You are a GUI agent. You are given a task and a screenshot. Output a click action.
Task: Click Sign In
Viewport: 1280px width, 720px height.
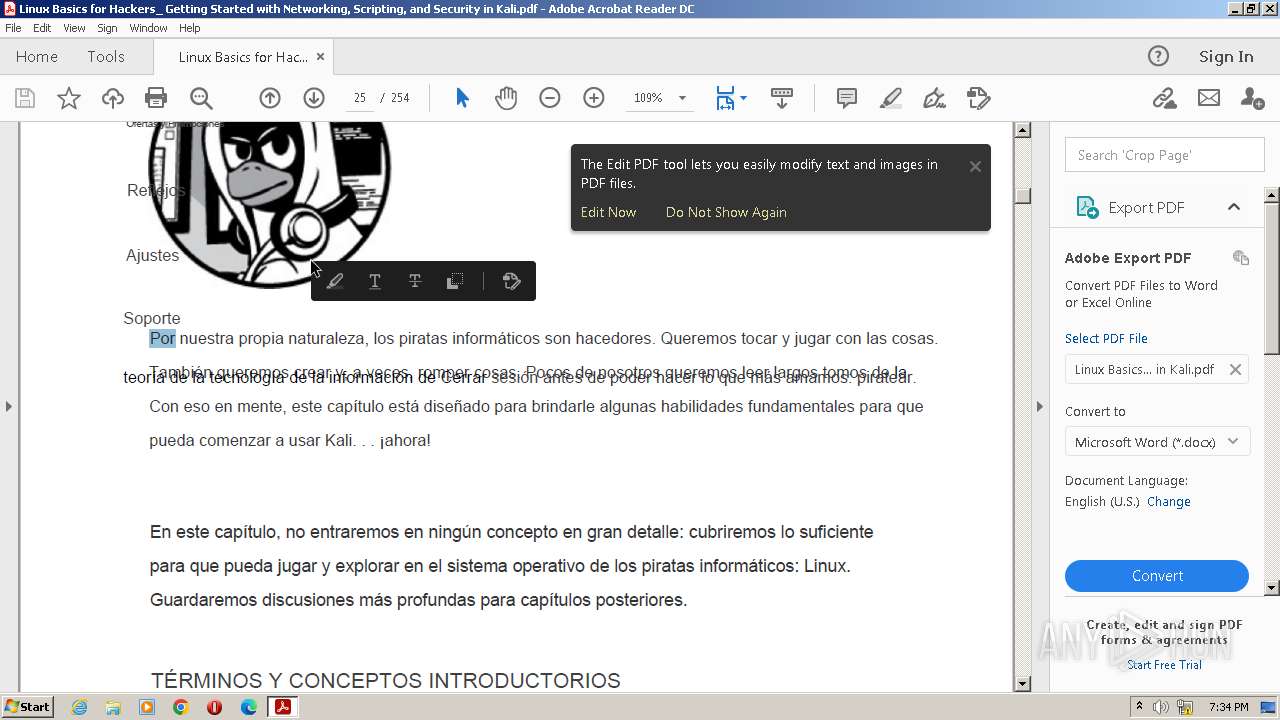(1226, 57)
